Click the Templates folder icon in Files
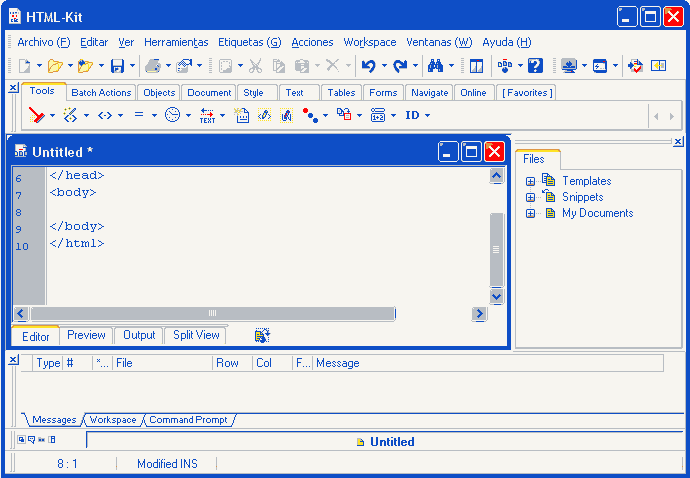This screenshot has width=690, height=478. tap(548, 180)
